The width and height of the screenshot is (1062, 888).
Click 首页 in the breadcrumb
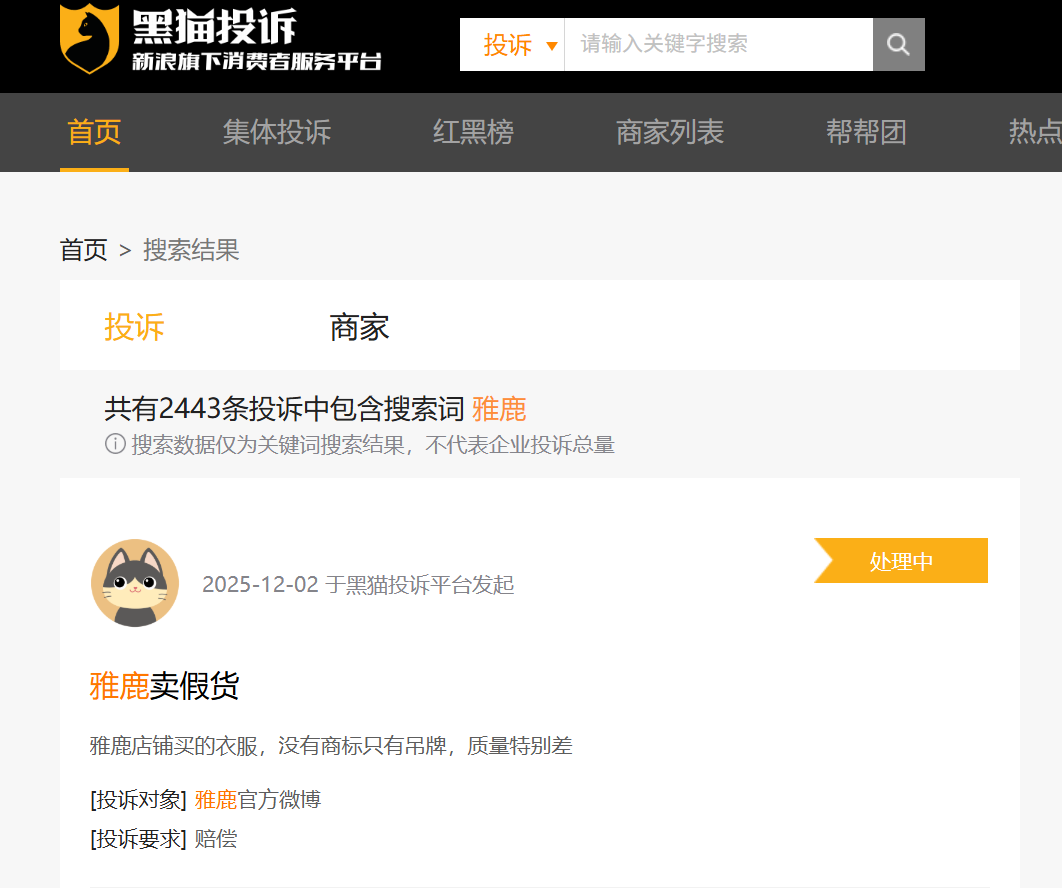[83, 250]
